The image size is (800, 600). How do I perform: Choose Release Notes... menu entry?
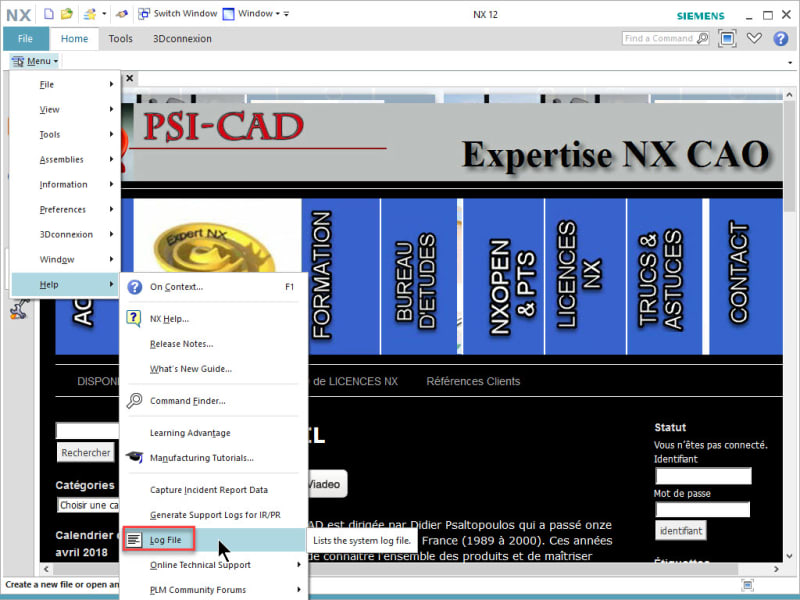pos(213,344)
